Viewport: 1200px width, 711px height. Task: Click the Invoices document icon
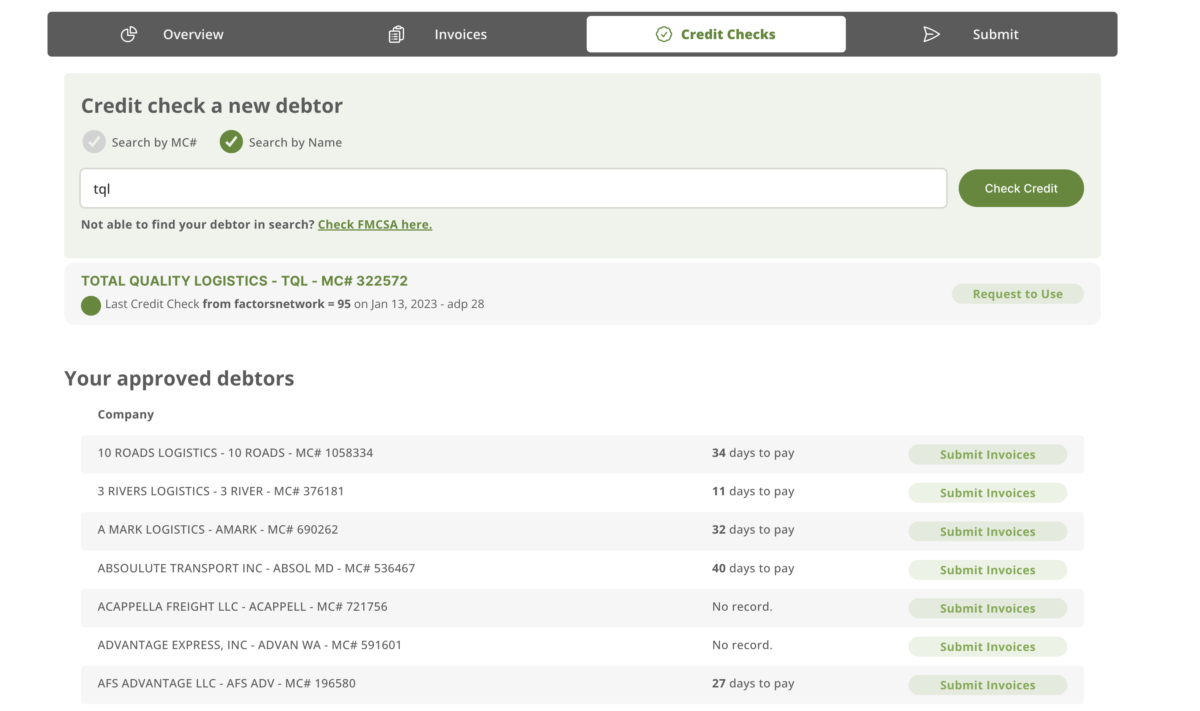click(396, 34)
